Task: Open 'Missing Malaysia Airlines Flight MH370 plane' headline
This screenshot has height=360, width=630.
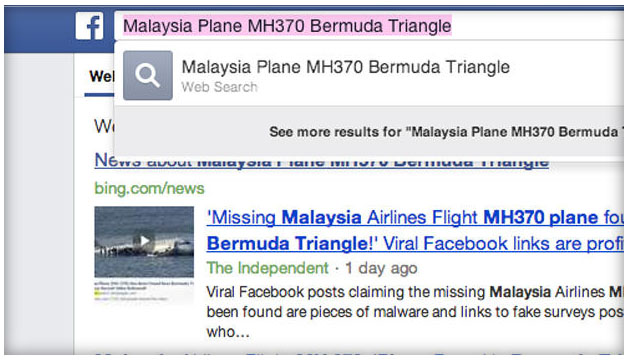Action: (x=415, y=218)
